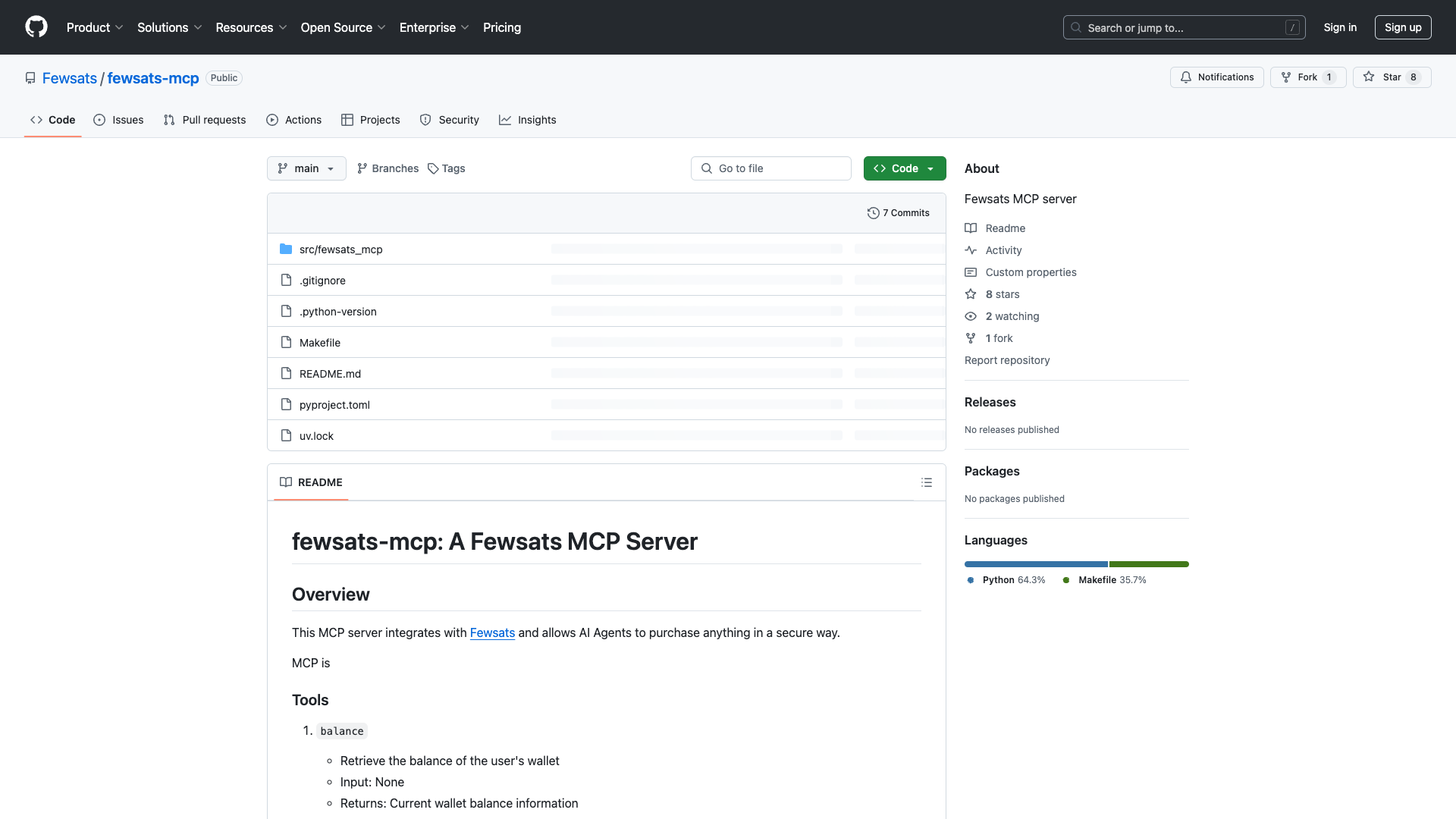Expand the main branch selector

(x=306, y=168)
